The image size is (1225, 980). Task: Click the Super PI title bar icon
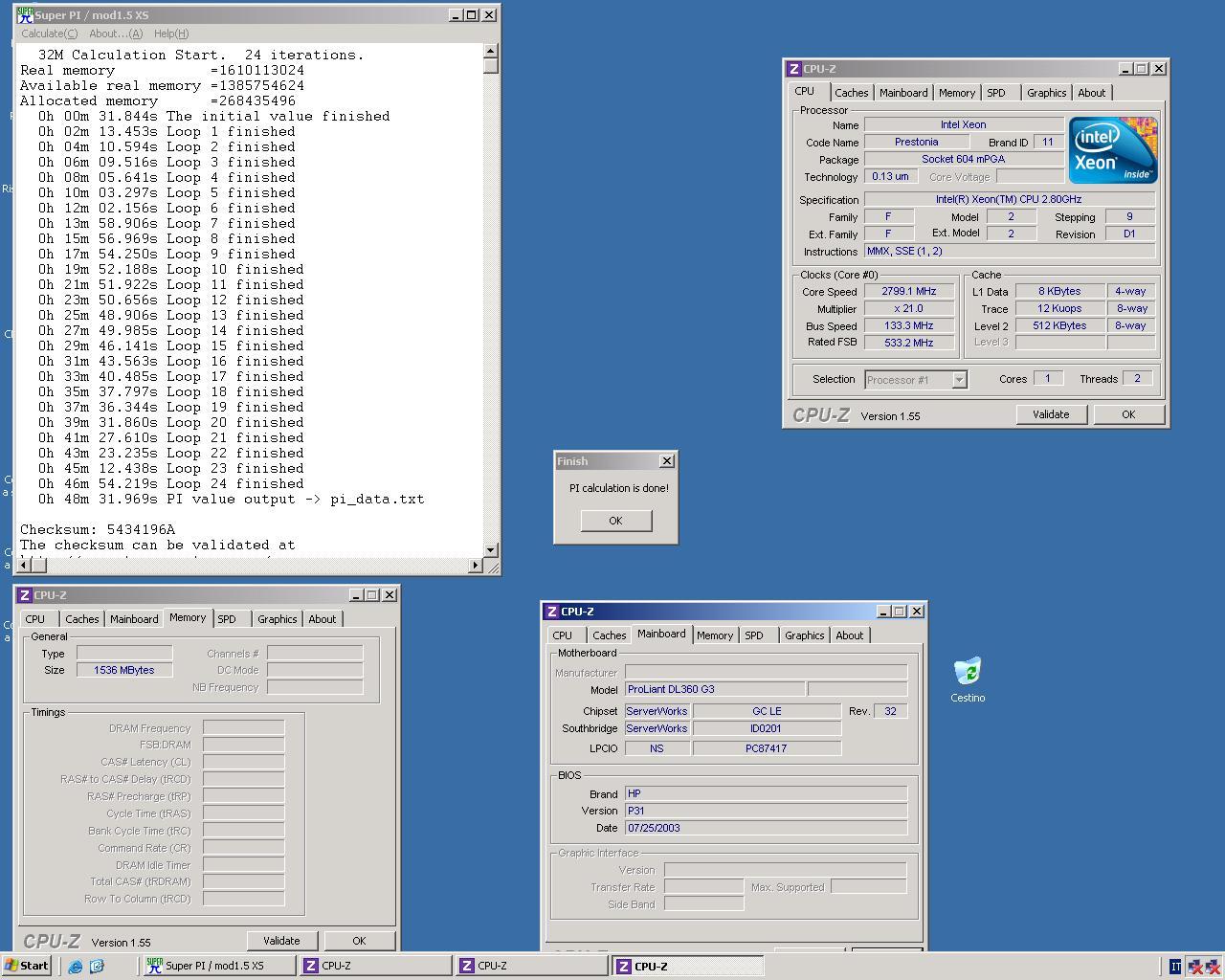click(x=26, y=15)
